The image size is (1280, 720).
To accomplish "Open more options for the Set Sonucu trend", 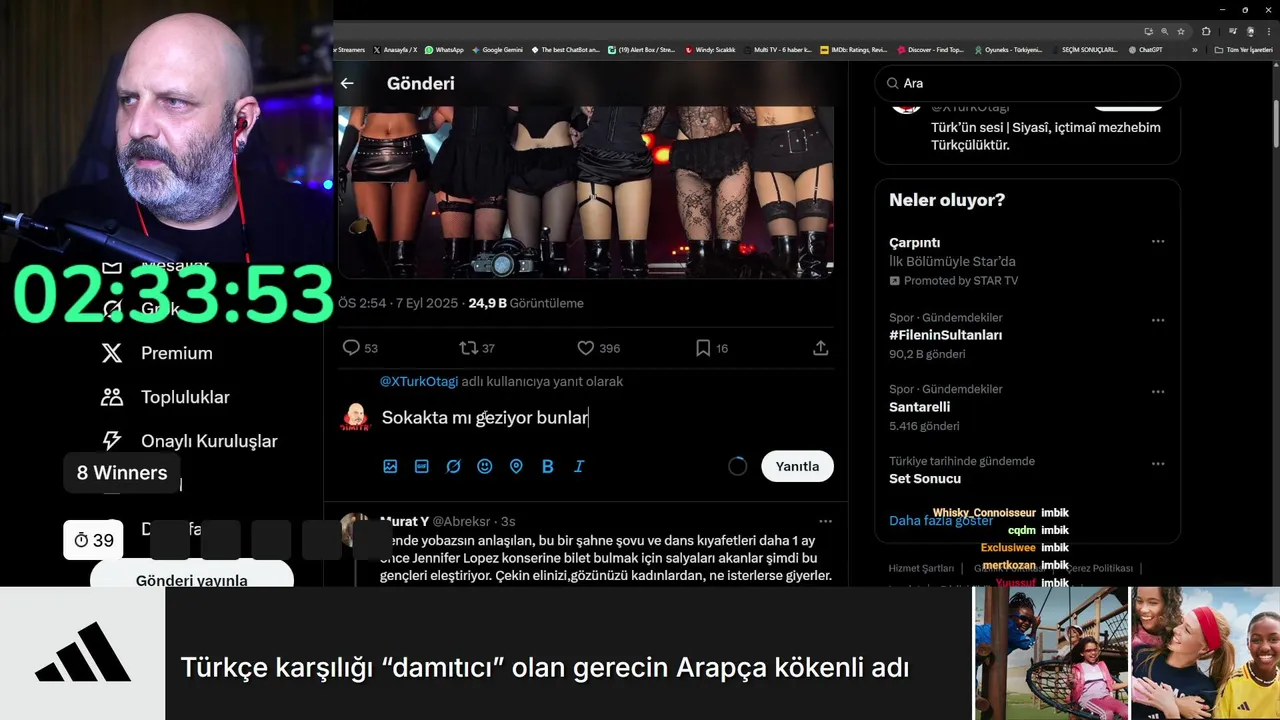I will (x=1158, y=464).
